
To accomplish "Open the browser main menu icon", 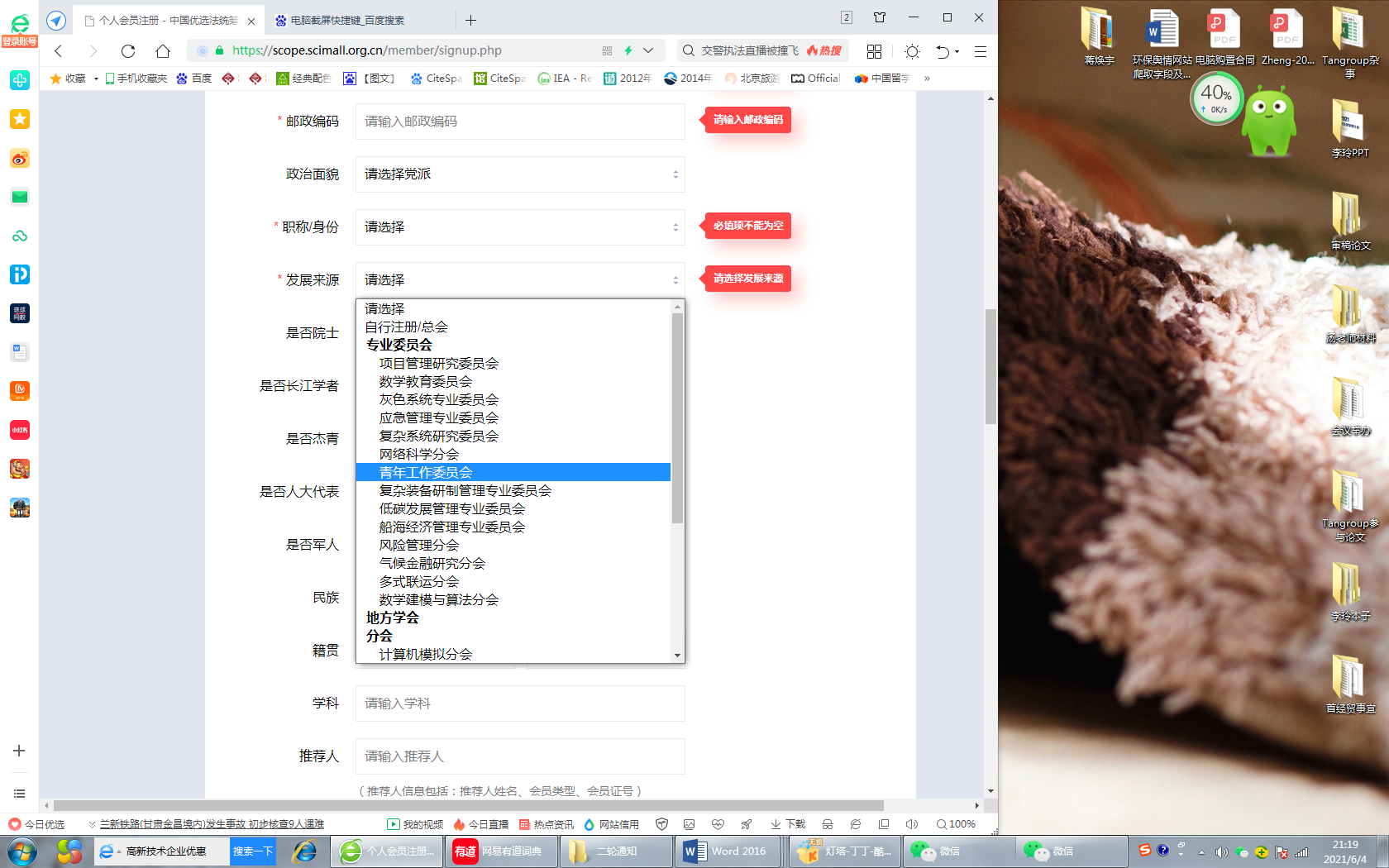I will [981, 51].
